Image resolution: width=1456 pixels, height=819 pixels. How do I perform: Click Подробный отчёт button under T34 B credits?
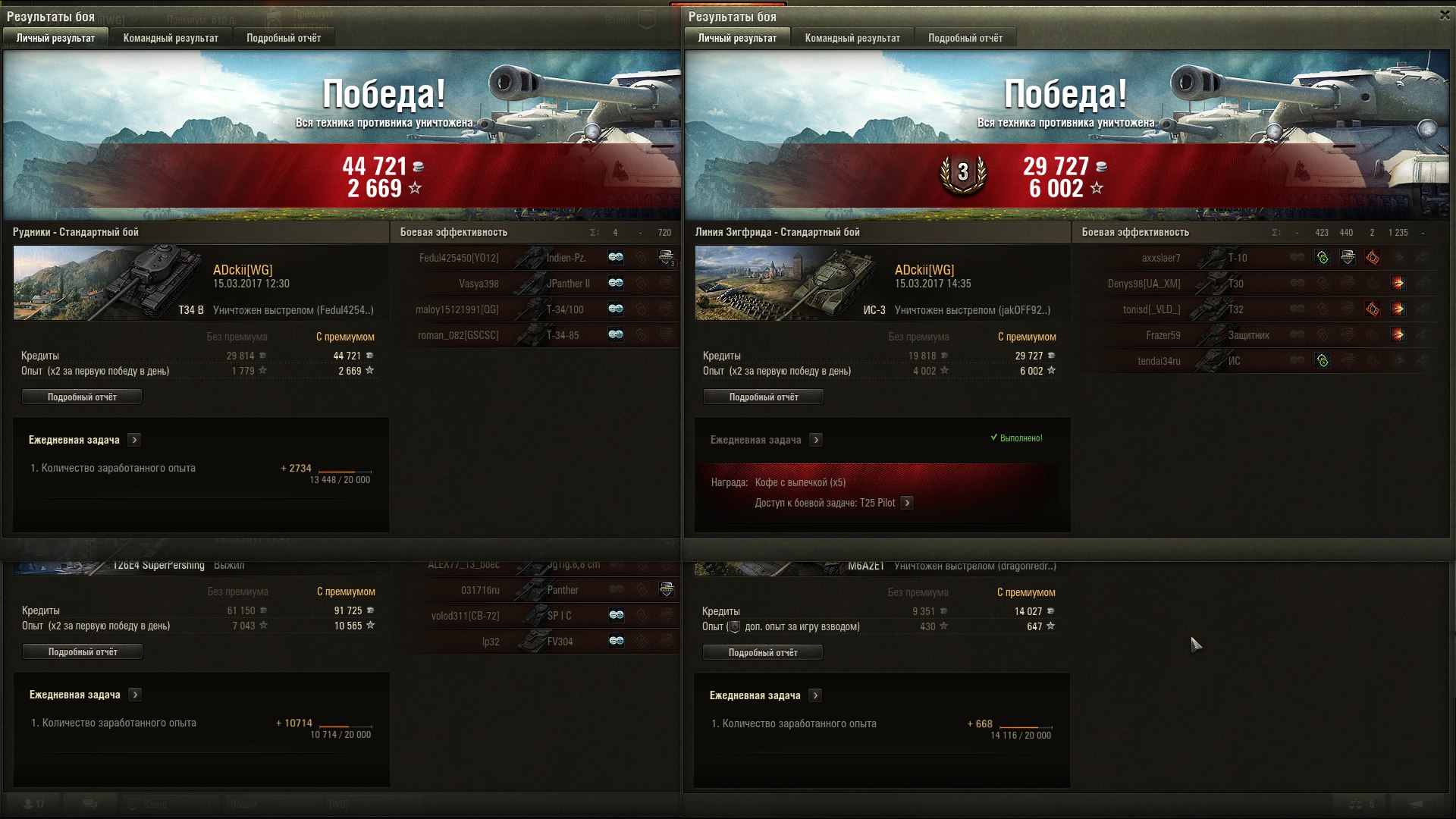tap(82, 397)
